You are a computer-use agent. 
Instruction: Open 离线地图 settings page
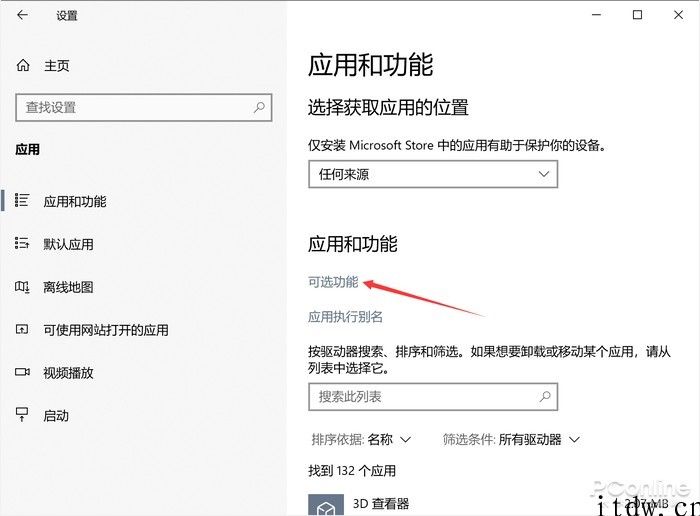pyautogui.click(x=68, y=287)
